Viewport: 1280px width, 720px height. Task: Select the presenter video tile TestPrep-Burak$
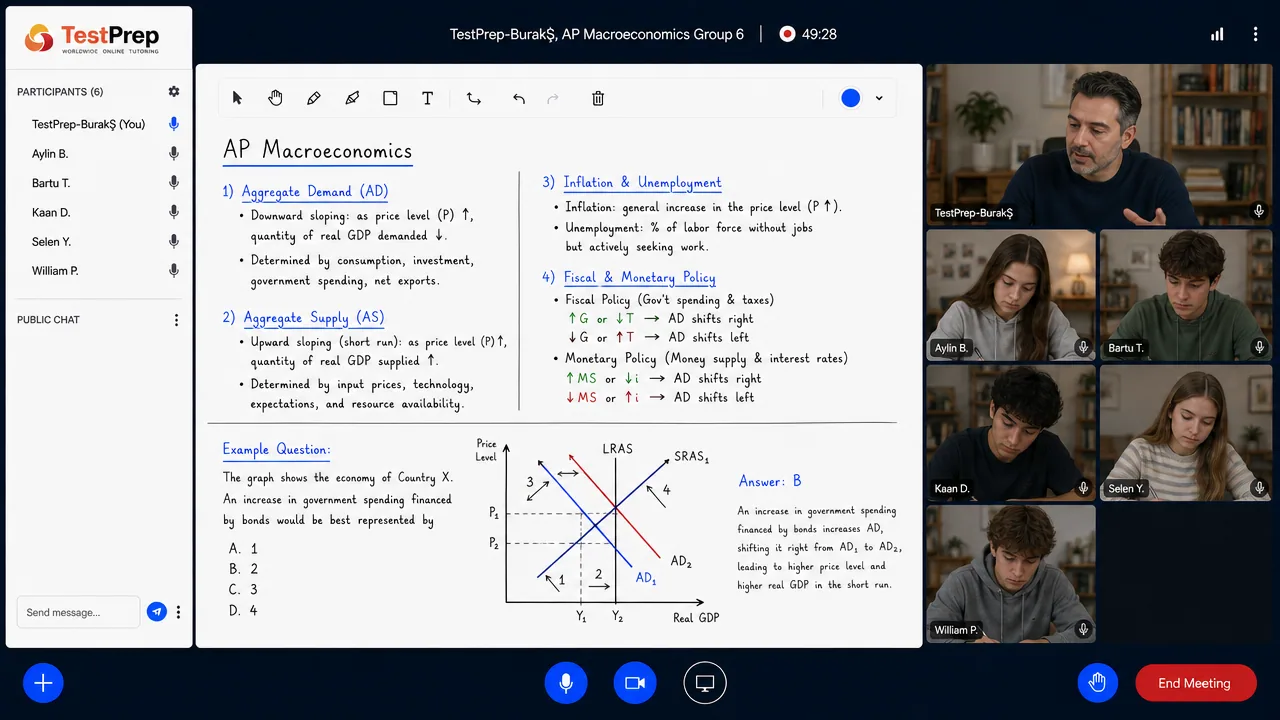(1099, 145)
